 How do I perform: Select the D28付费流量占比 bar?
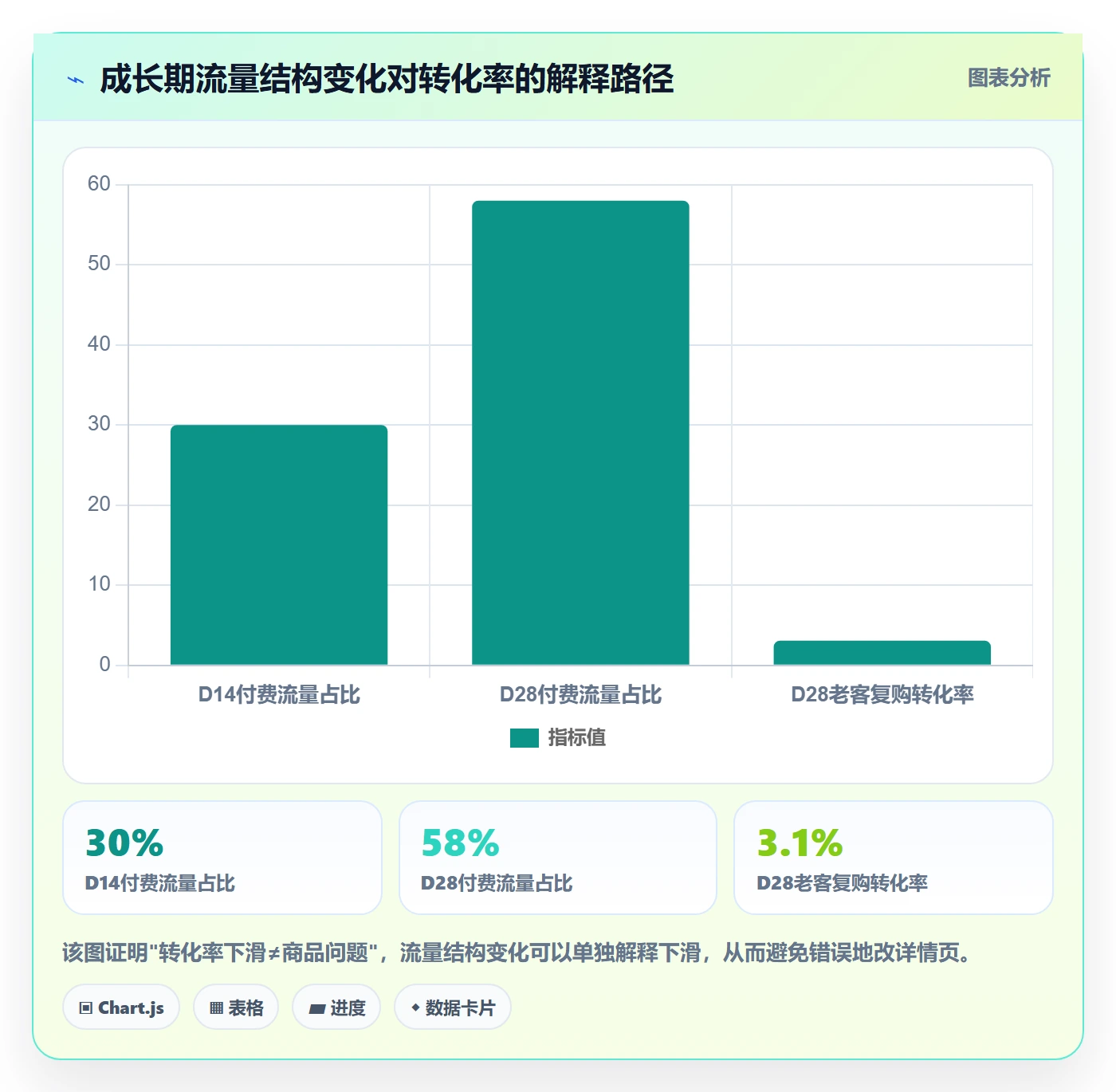pyautogui.click(x=580, y=433)
